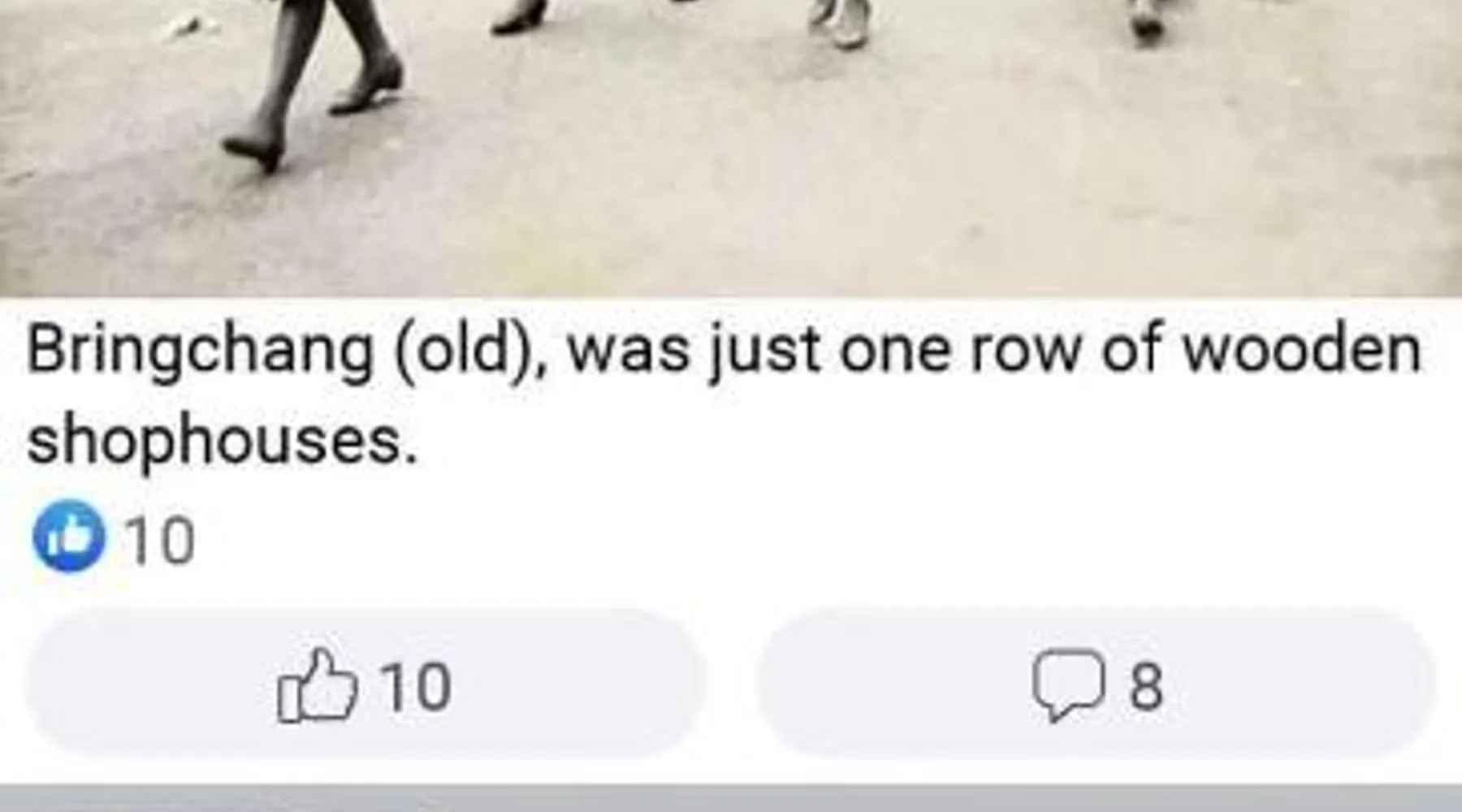Click the caption text starting with Bringchang (old)
This screenshot has height=812, width=1462.
tap(723, 395)
